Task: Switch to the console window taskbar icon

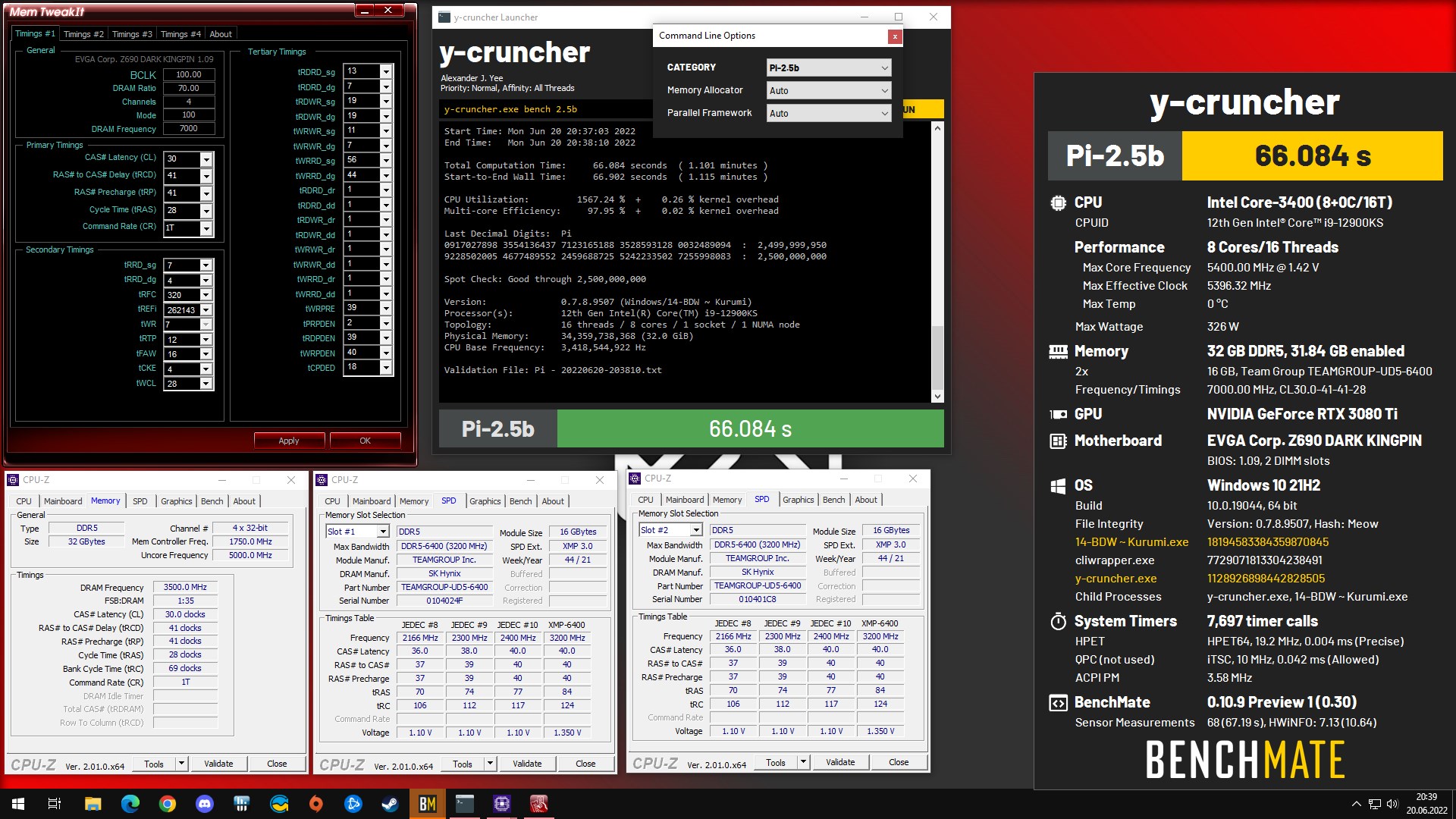Action: 465,804
